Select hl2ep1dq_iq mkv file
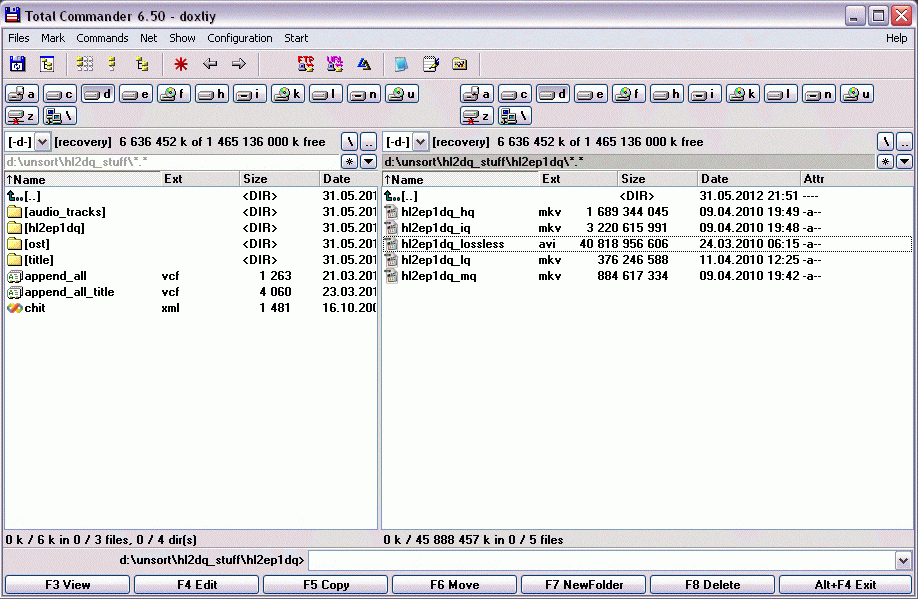The image size is (918, 599). pyautogui.click(x=647, y=228)
